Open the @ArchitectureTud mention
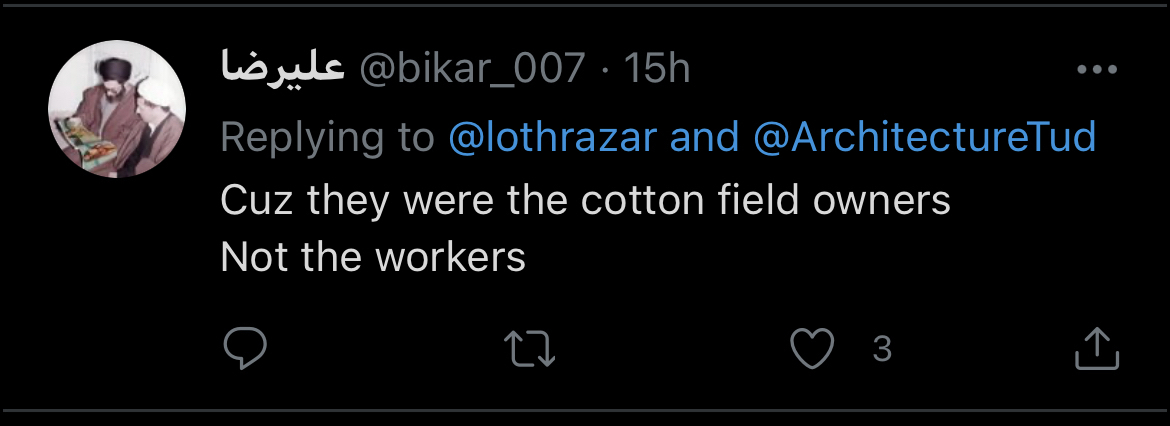The width and height of the screenshot is (1170, 426). click(923, 137)
